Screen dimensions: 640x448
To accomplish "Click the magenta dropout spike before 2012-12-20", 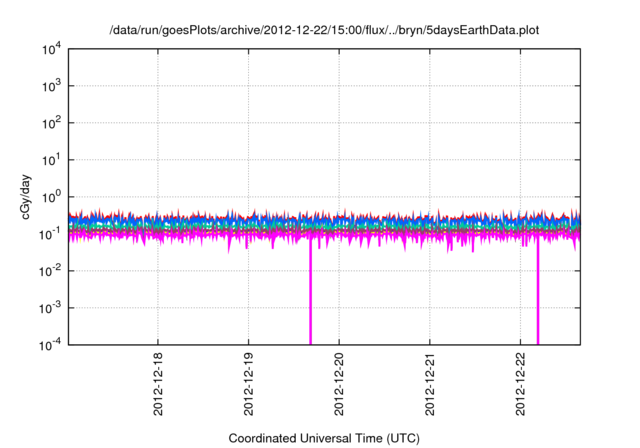I will pos(311,292).
